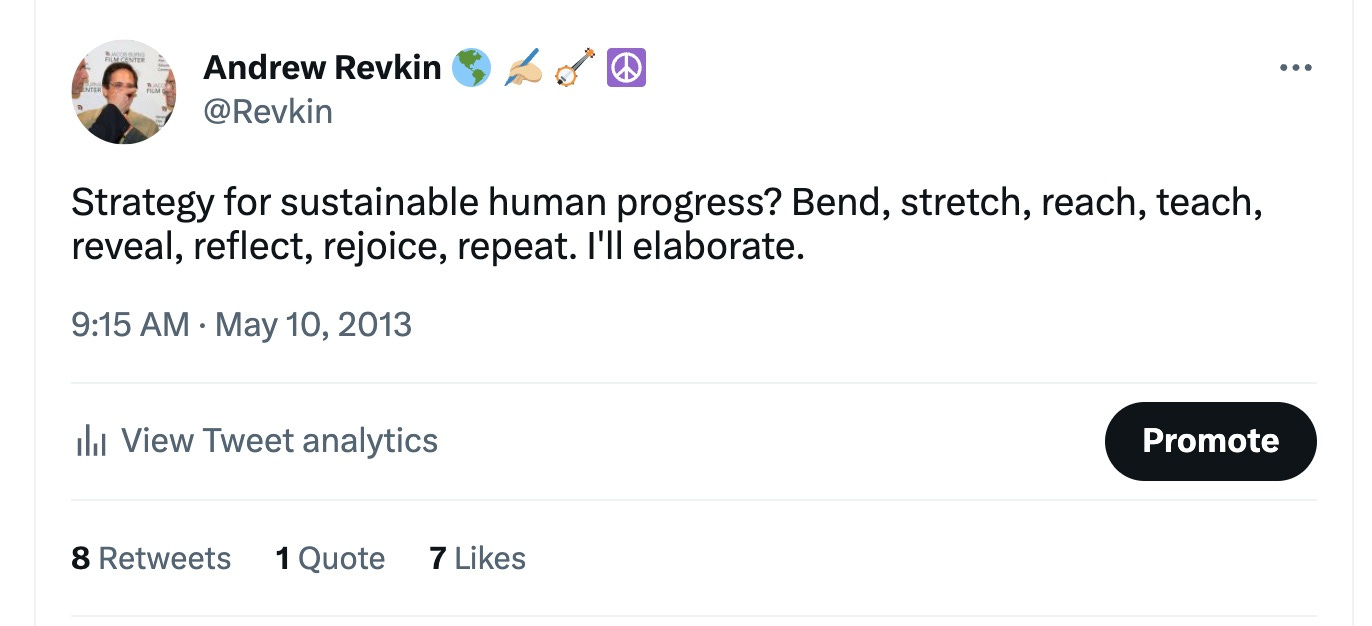The width and height of the screenshot is (1372, 626).
Task: View the 1 Quote tweet list
Action: pos(330,558)
